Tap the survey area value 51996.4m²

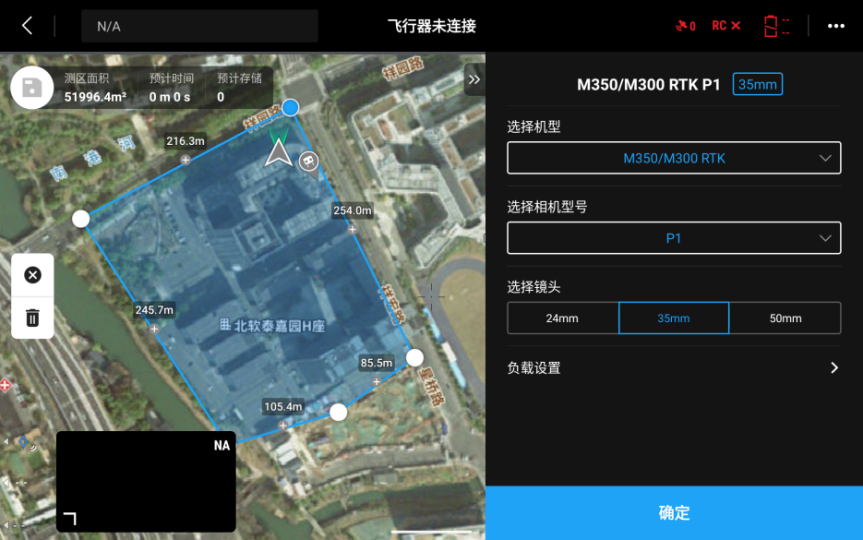point(95,97)
